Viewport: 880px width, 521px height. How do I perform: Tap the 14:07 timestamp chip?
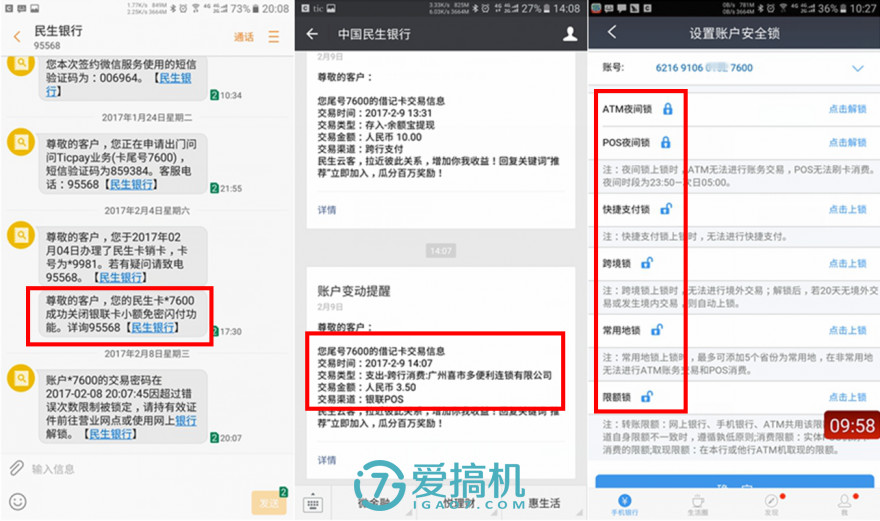[441, 250]
